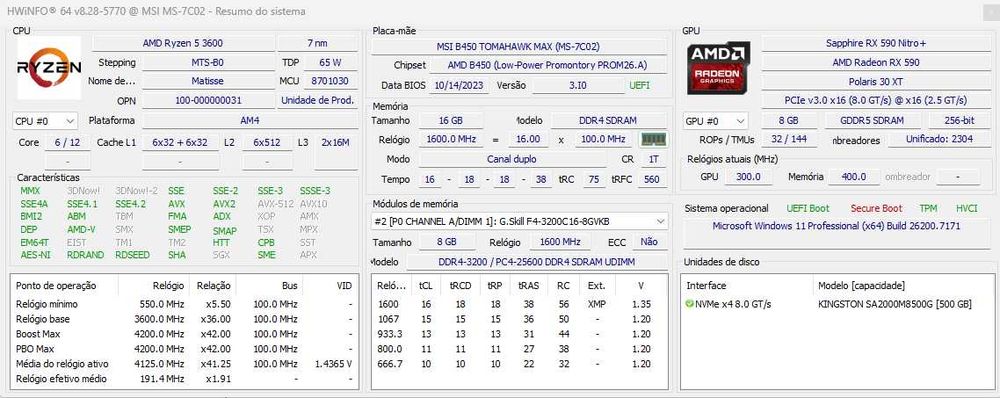Click the AMD Ryzen 5 3600 field
The height and width of the screenshot is (398, 1000).
tap(183, 43)
